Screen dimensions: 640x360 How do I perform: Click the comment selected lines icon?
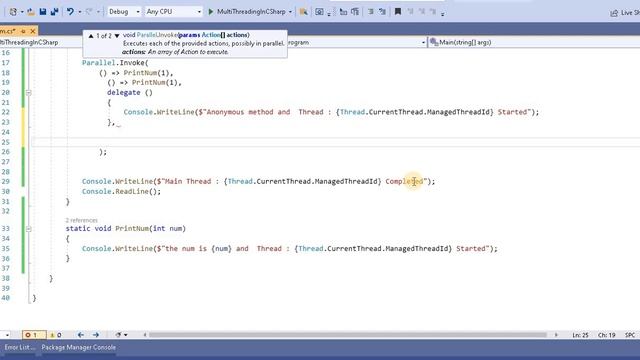point(371,12)
